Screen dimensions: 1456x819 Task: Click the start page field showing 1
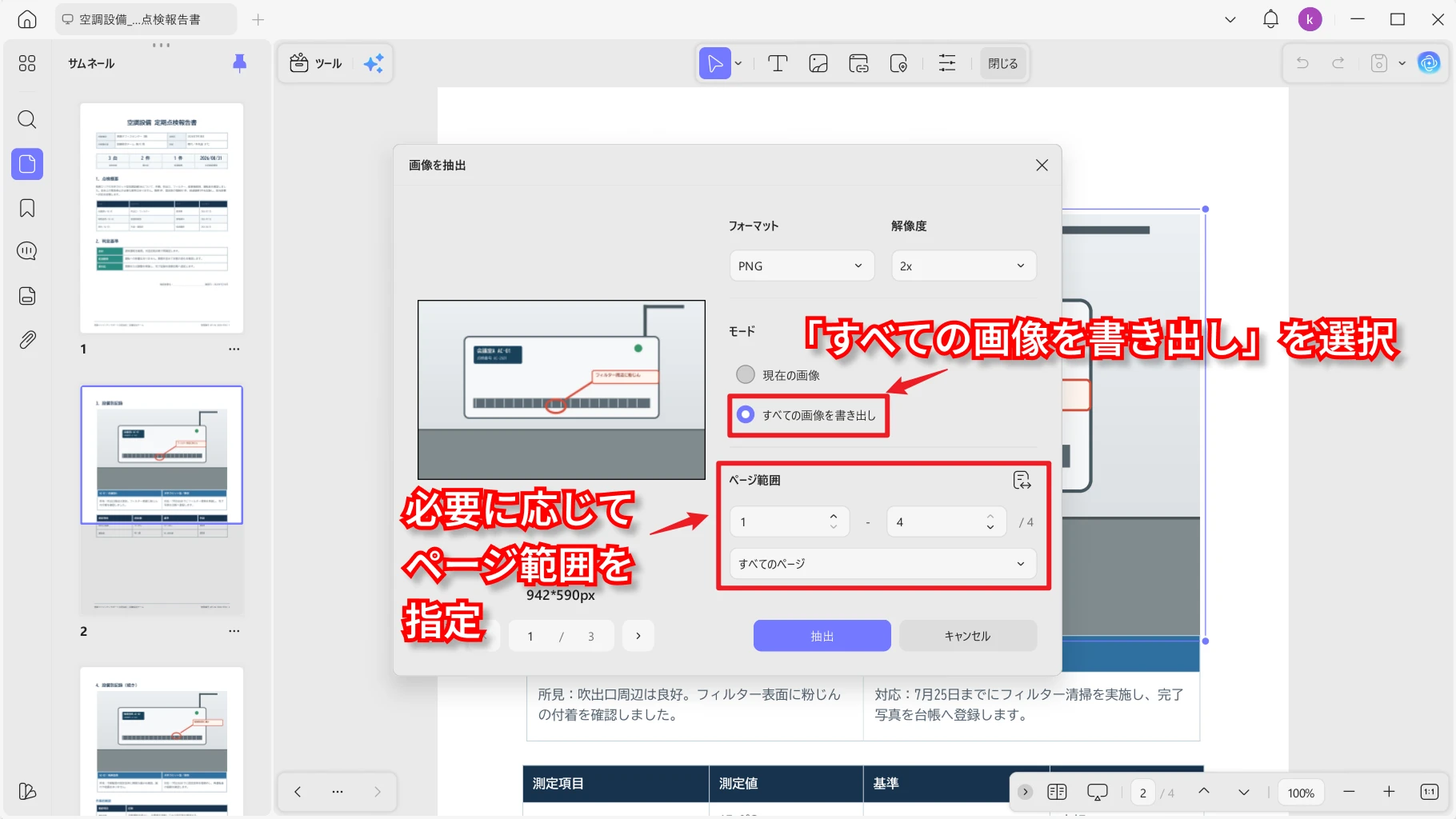pos(790,521)
